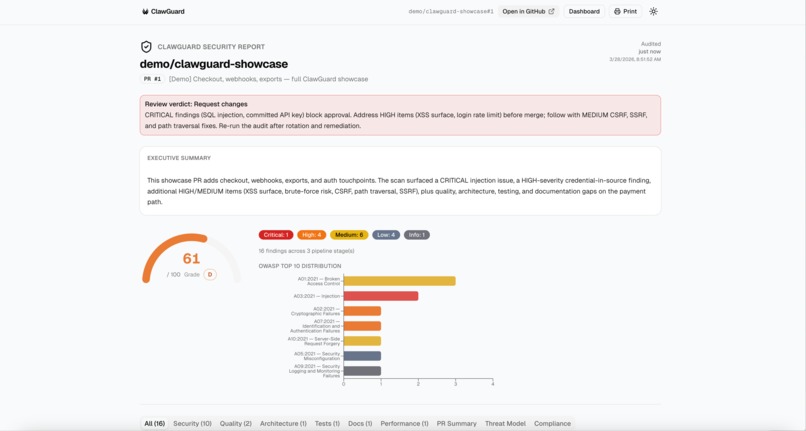
Task: Open the Performance (1) tab
Action: (405, 424)
